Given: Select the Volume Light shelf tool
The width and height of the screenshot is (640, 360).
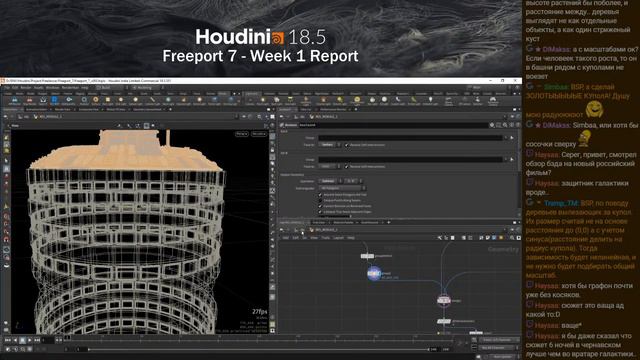Looking at the screenshot, I should click(x=323, y=100).
